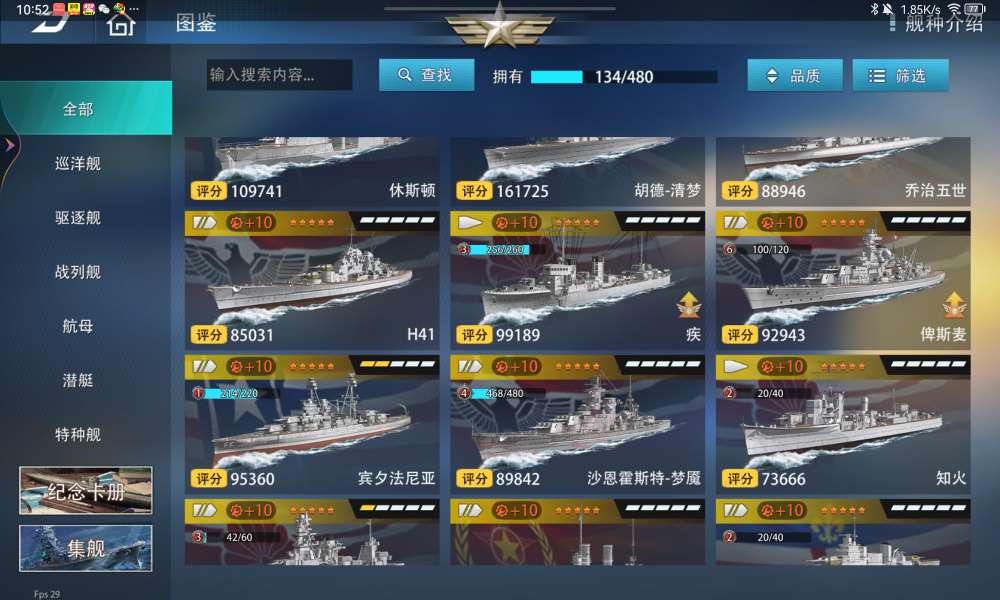The width and height of the screenshot is (1000, 600).
Task: Click the gold star emblem in the top bar
Action: 499,26
